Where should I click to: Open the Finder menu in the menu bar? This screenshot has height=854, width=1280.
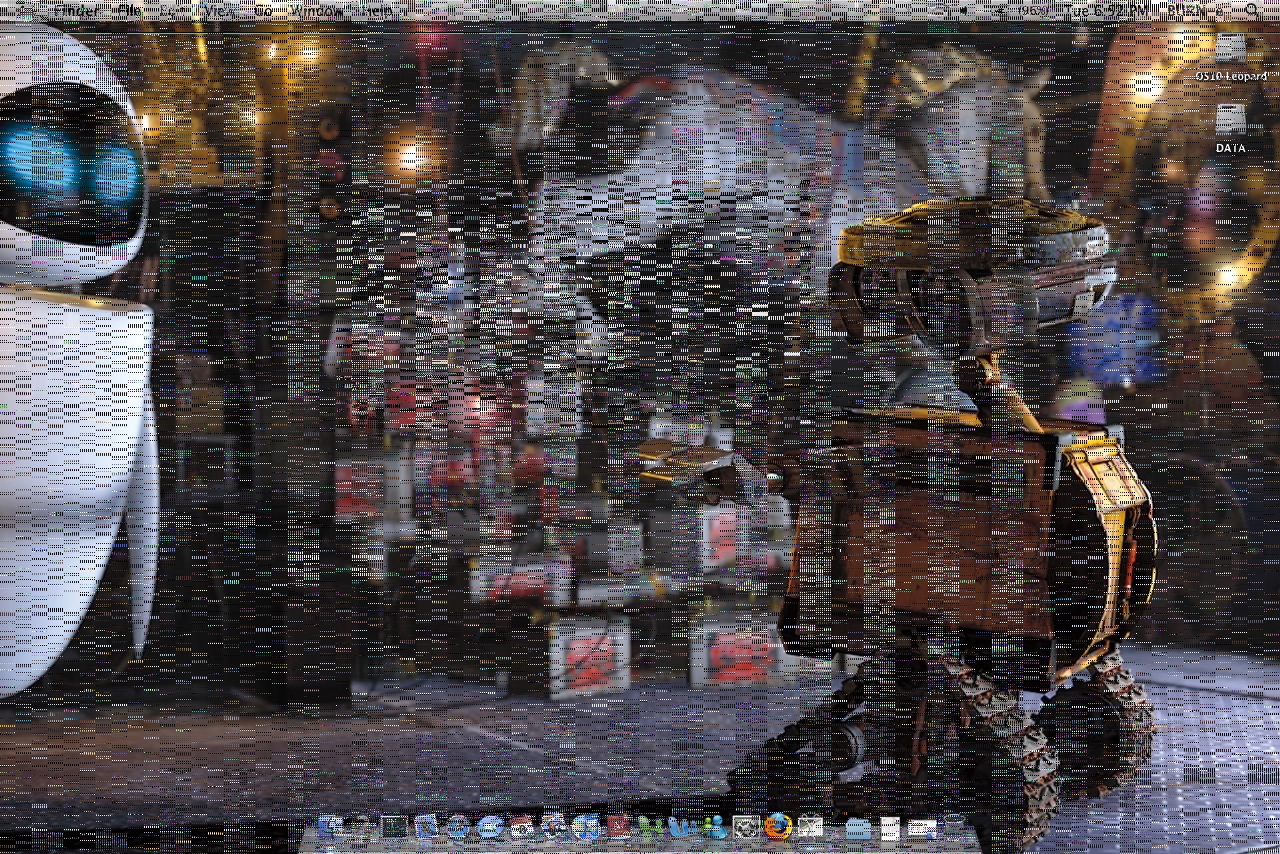(x=77, y=10)
